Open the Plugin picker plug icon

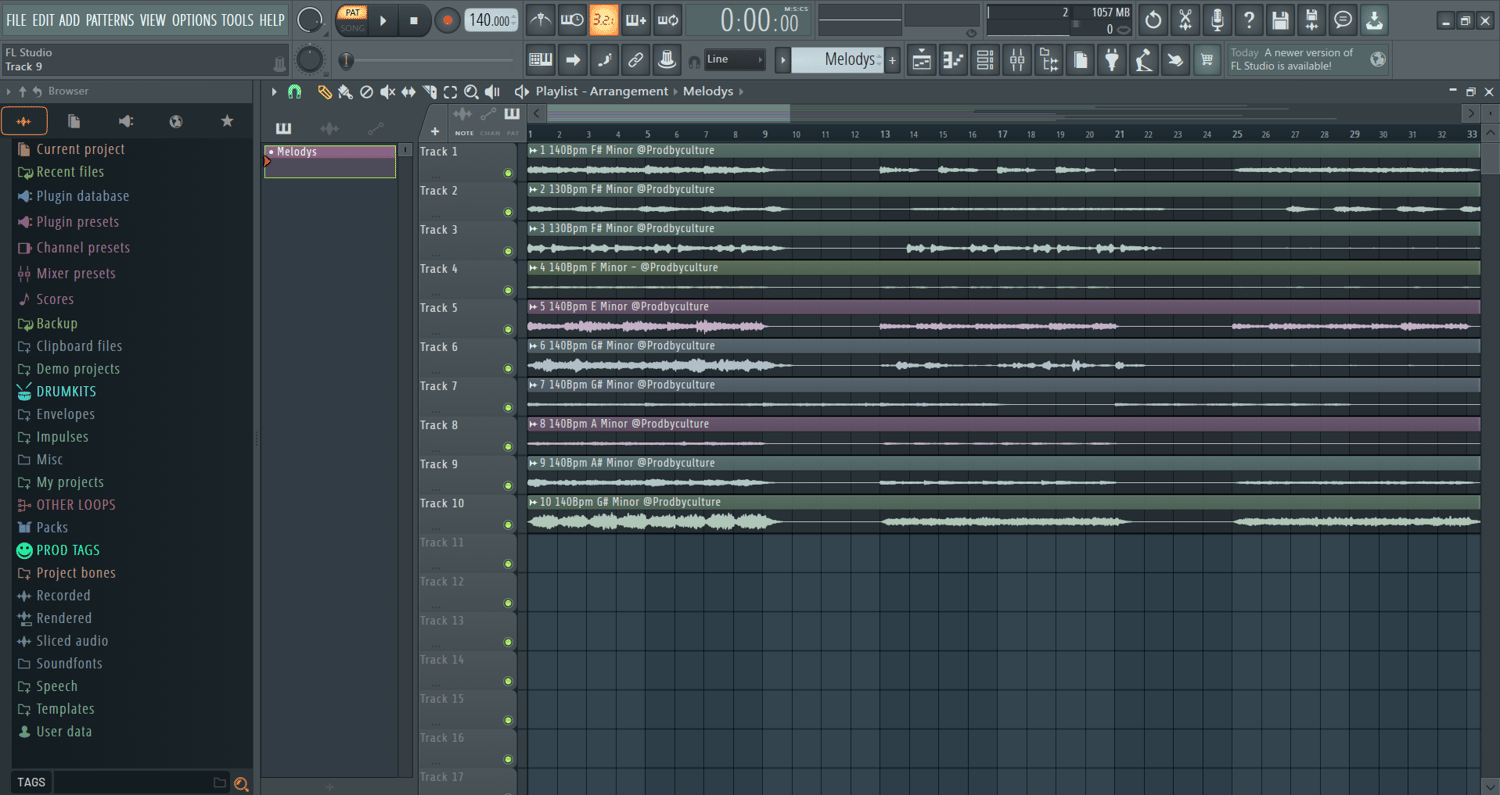[x=1112, y=60]
